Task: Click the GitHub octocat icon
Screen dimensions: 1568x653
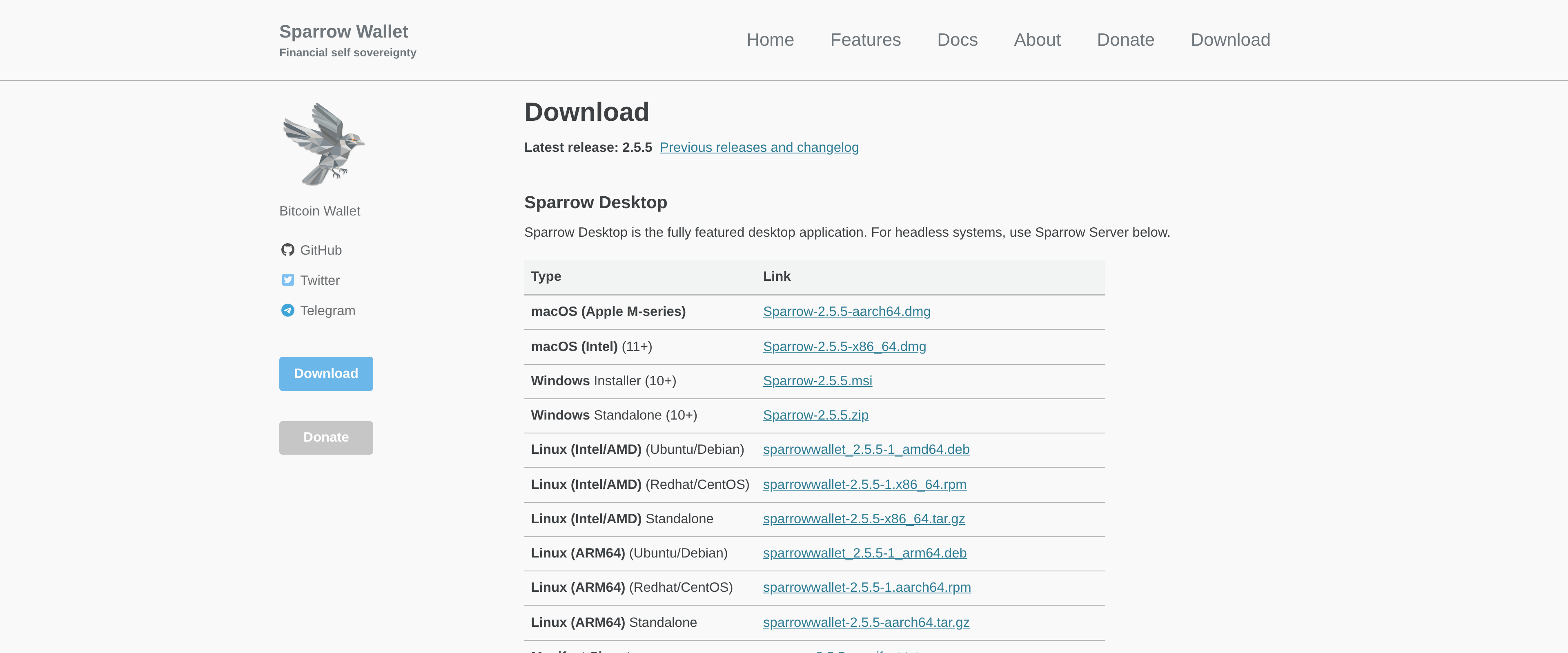Action: pos(288,250)
